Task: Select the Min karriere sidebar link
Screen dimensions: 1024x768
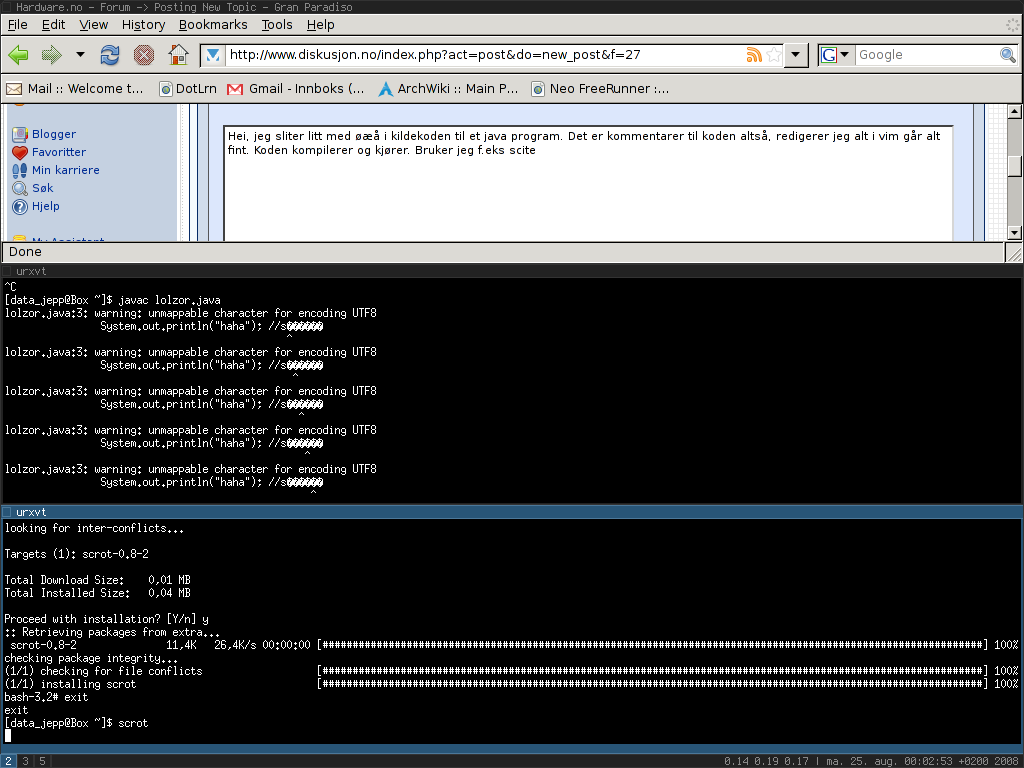Action: [65, 170]
